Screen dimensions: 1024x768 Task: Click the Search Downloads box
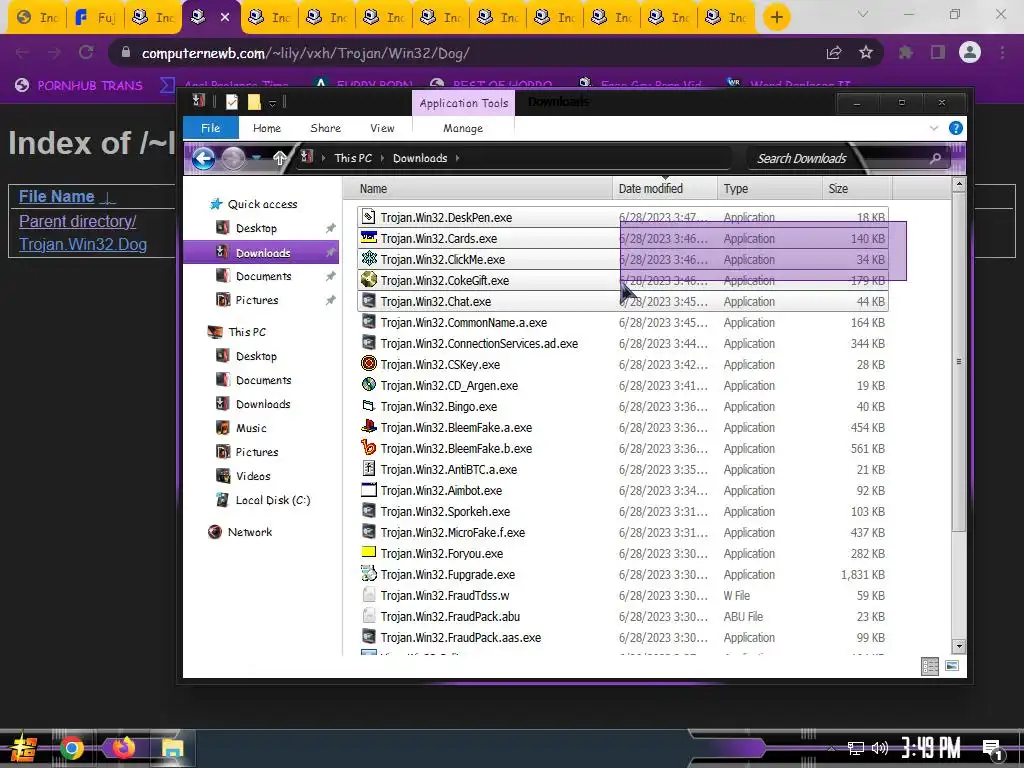click(x=846, y=158)
